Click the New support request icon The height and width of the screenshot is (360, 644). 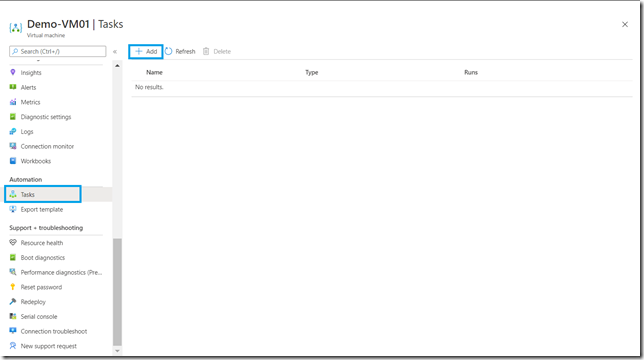pos(13,346)
